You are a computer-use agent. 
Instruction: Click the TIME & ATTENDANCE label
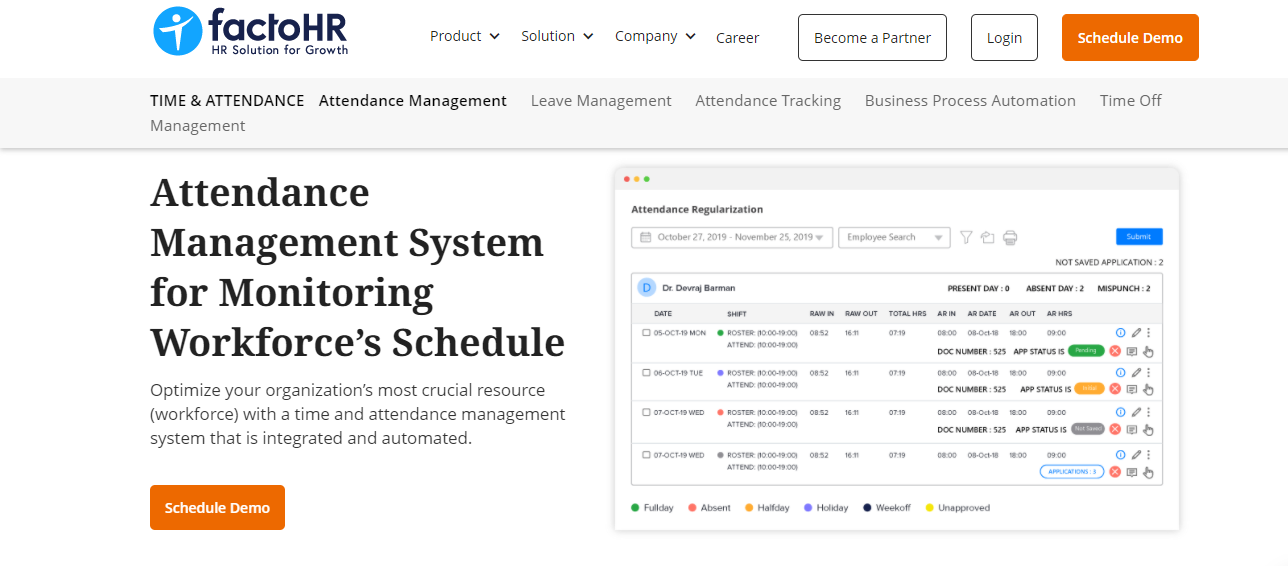pyautogui.click(x=227, y=101)
